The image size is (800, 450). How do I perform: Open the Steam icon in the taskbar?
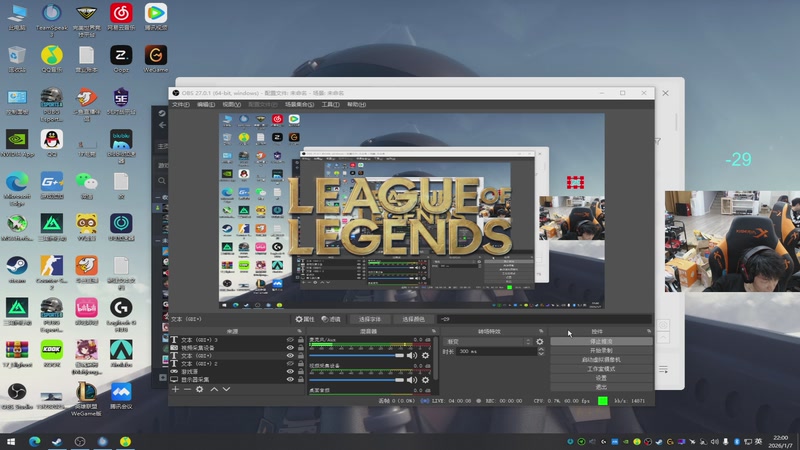point(57,441)
